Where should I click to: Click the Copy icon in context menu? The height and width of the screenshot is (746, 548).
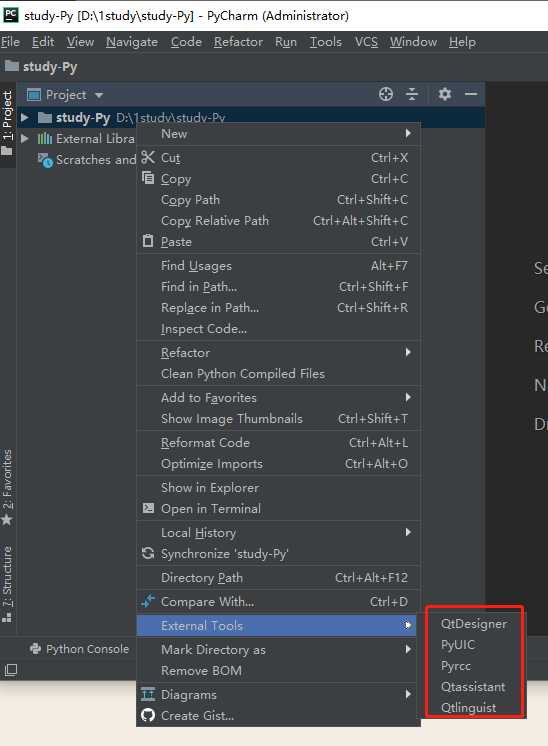[x=148, y=178]
